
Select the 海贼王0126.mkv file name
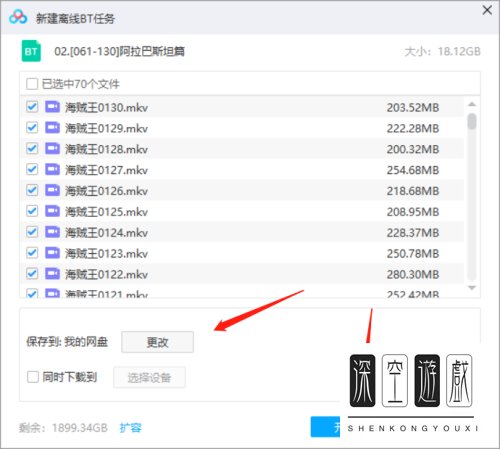point(106,191)
